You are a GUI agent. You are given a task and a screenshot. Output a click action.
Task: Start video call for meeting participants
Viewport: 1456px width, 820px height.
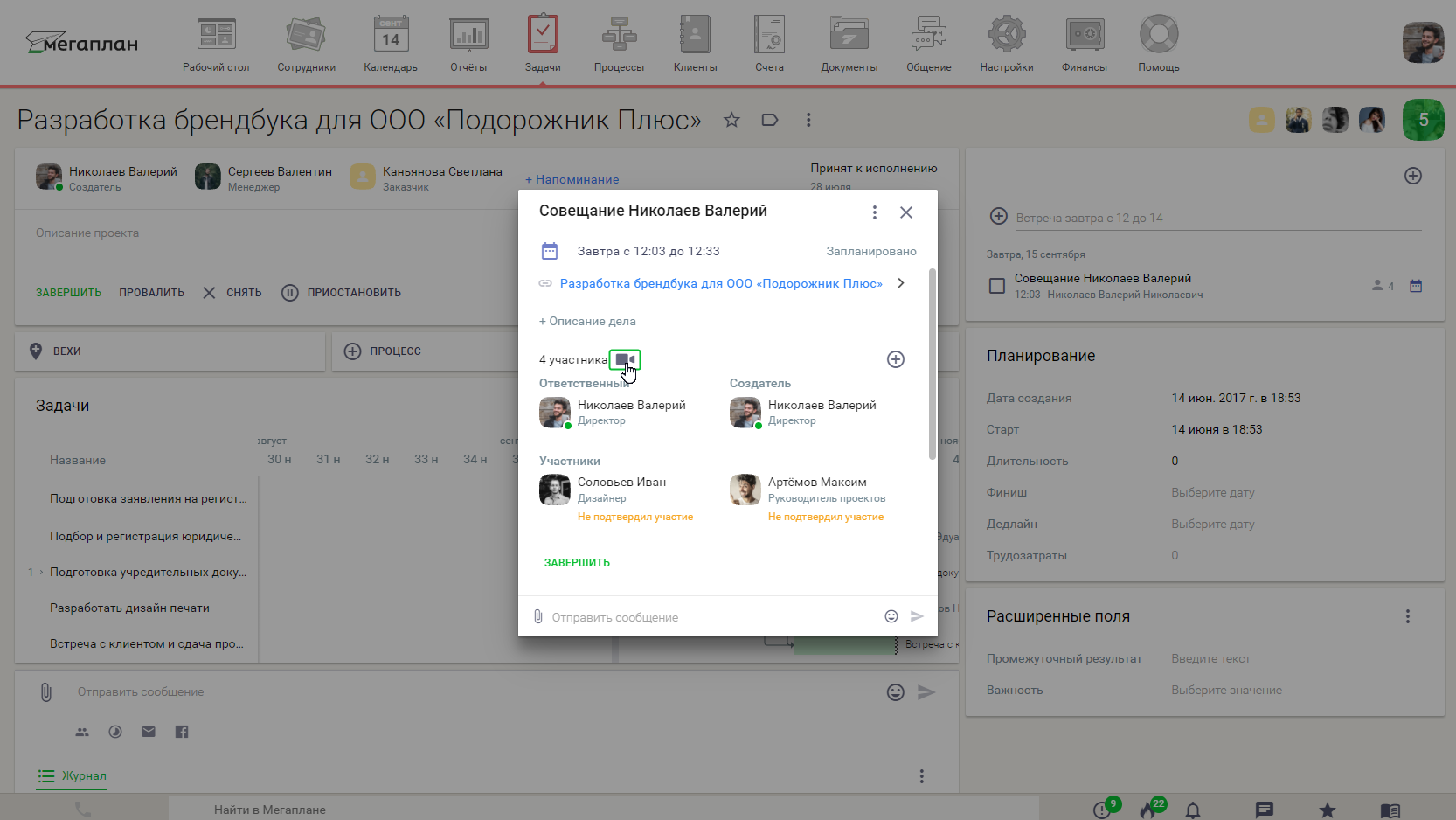tap(625, 359)
